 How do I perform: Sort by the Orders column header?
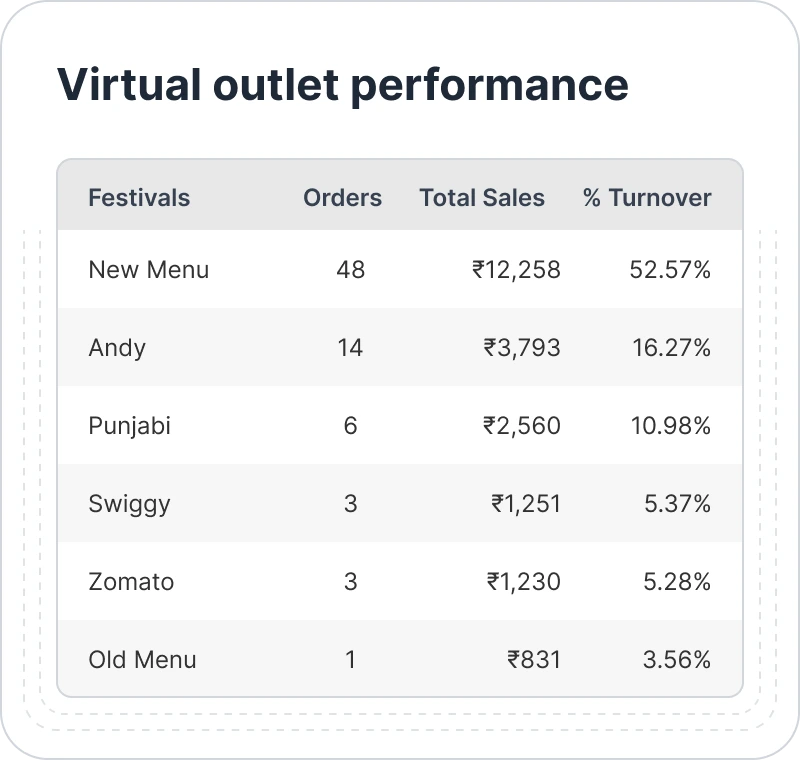coord(342,197)
